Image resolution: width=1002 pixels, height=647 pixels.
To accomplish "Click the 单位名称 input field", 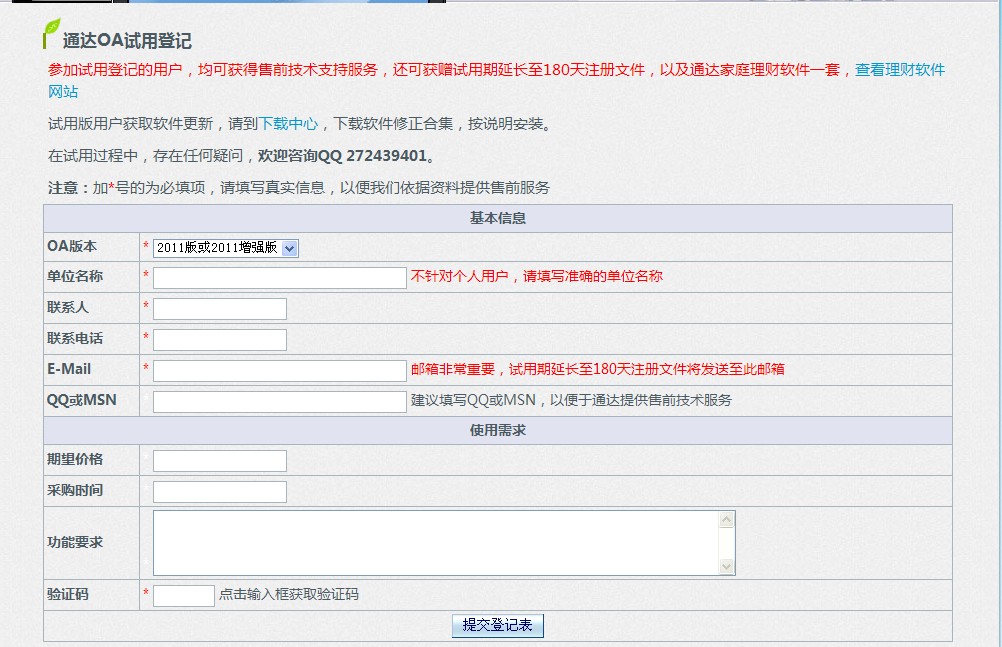I will pos(280,277).
